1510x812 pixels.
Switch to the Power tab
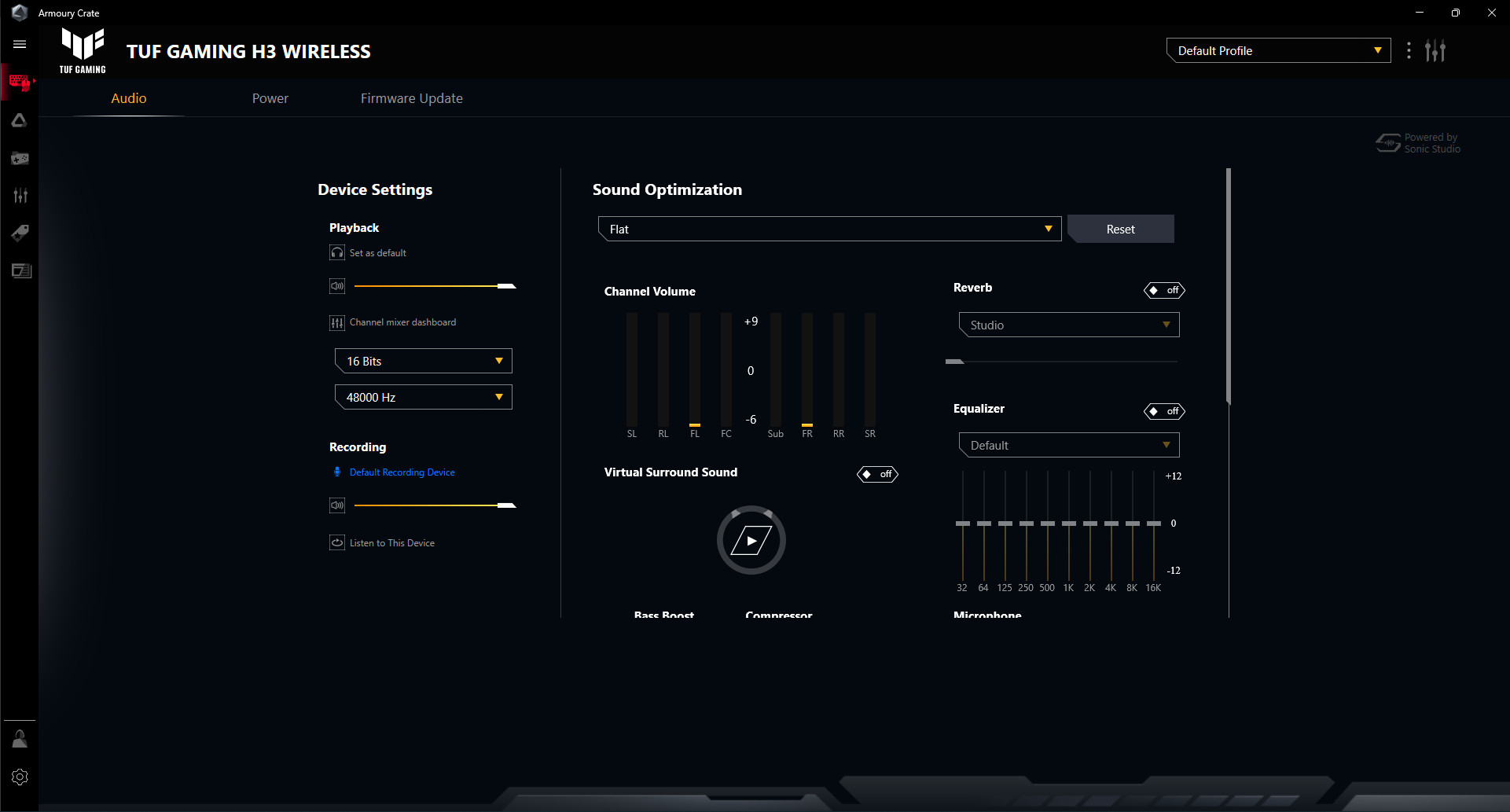click(270, 98)
